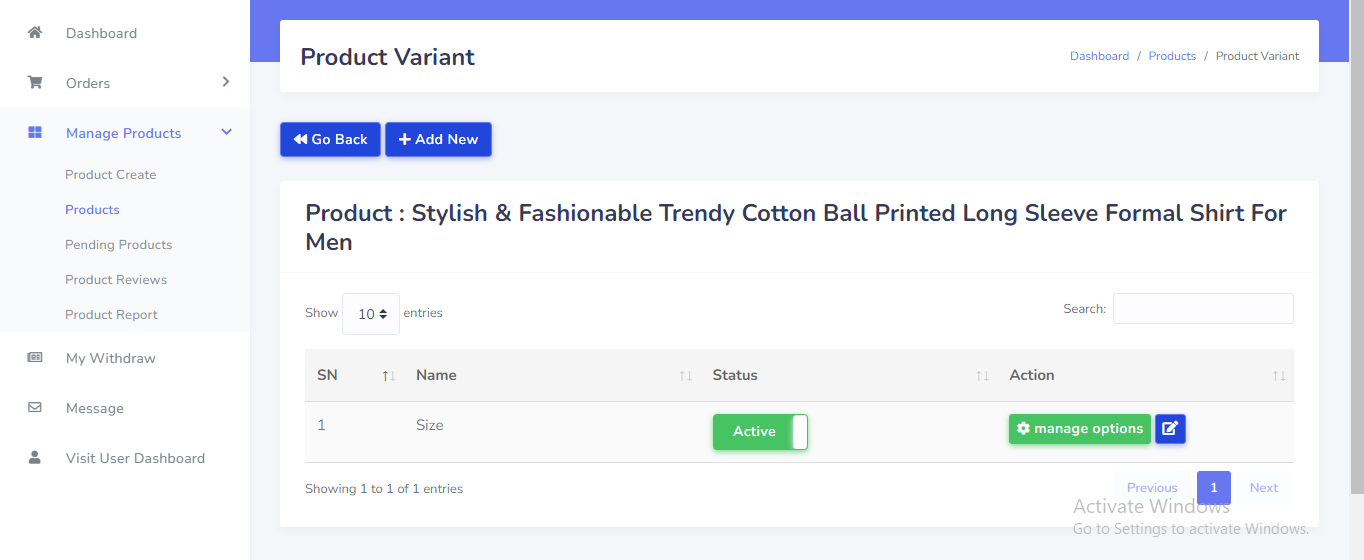Screen dimensions: 1364x560
Task: Sort the table by Status column
Action: pos(982,376)
